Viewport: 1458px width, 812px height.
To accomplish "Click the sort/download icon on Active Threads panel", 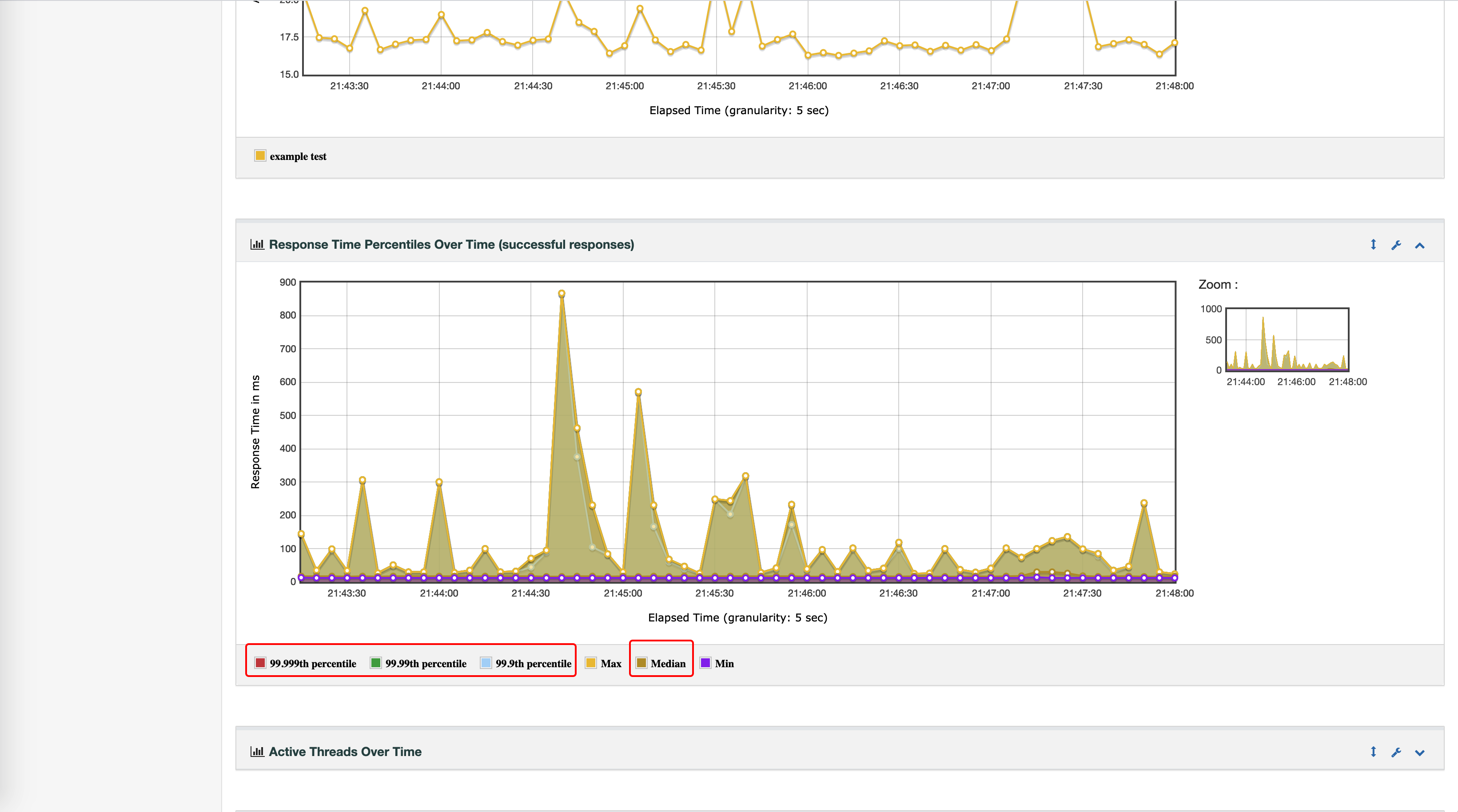I will (x=1373, y=752).
